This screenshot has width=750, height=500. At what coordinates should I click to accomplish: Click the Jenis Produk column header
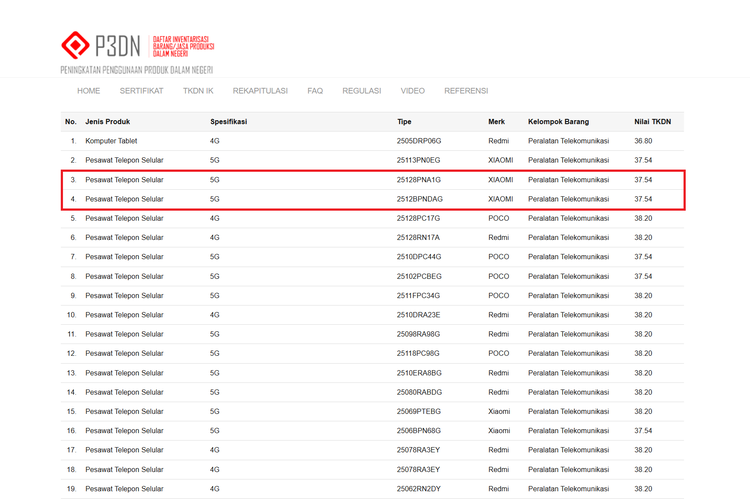108,122
